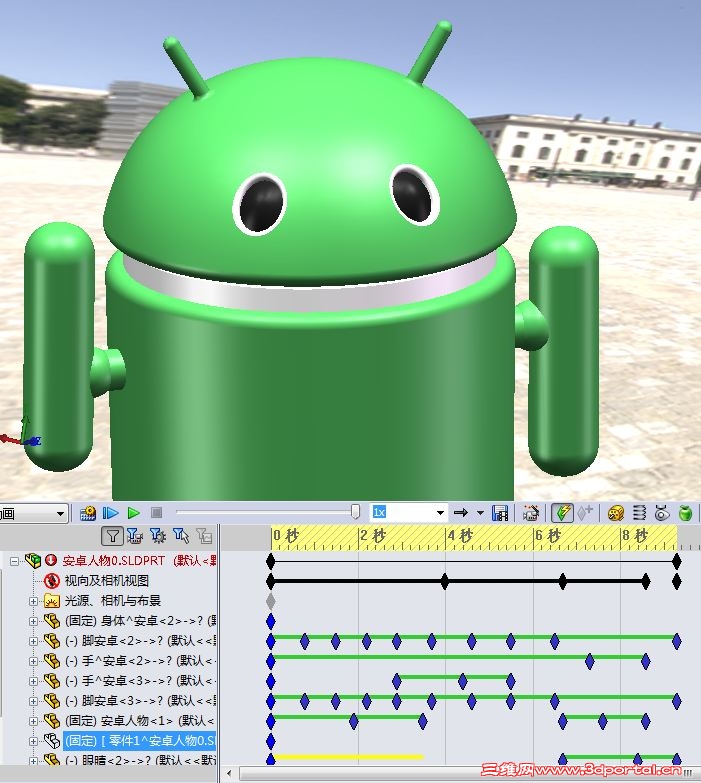Click the Gravity green apple icon

686,513
